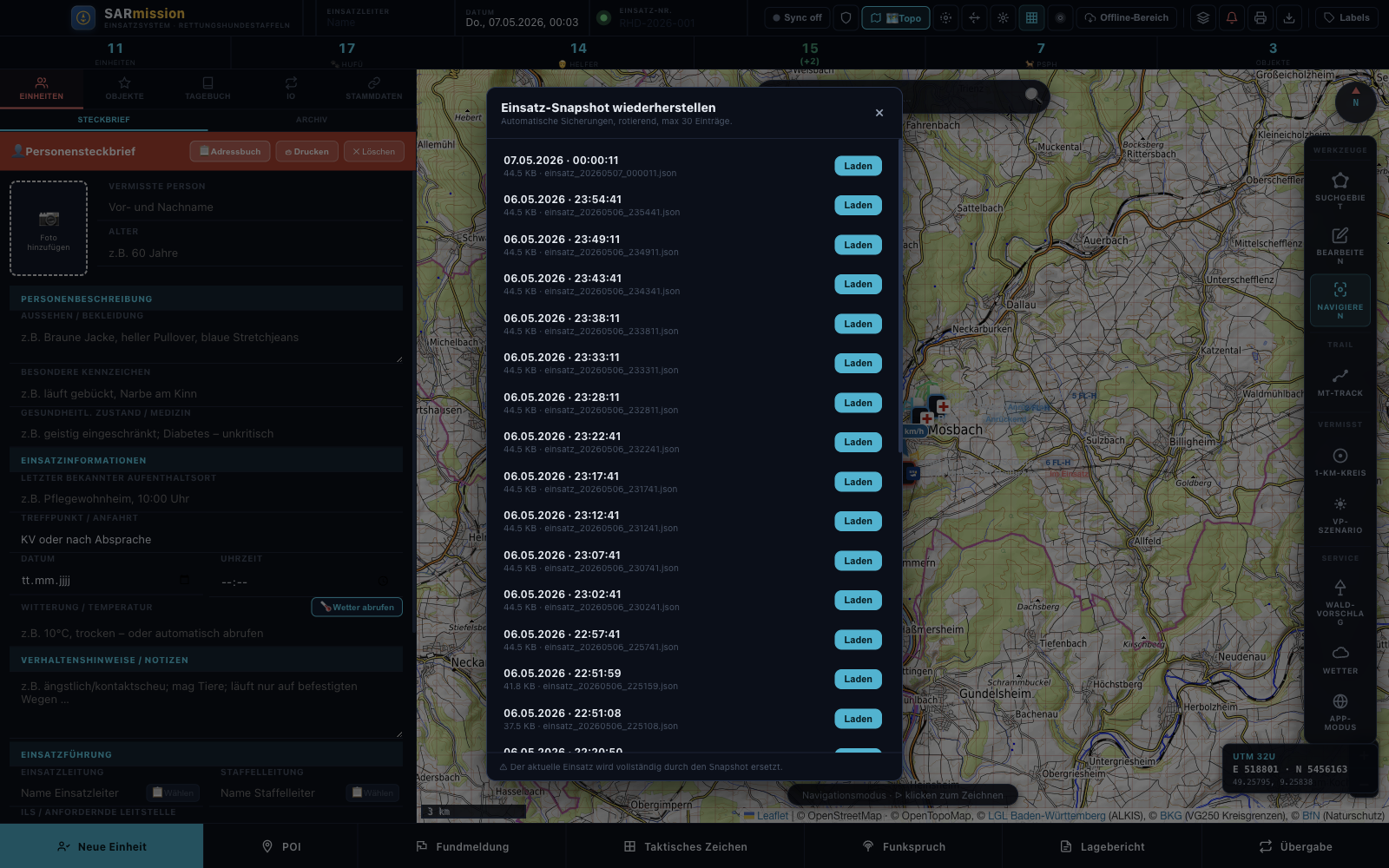Switch to the Einheiten tab

pyautogui.click(x=42, y=89)
